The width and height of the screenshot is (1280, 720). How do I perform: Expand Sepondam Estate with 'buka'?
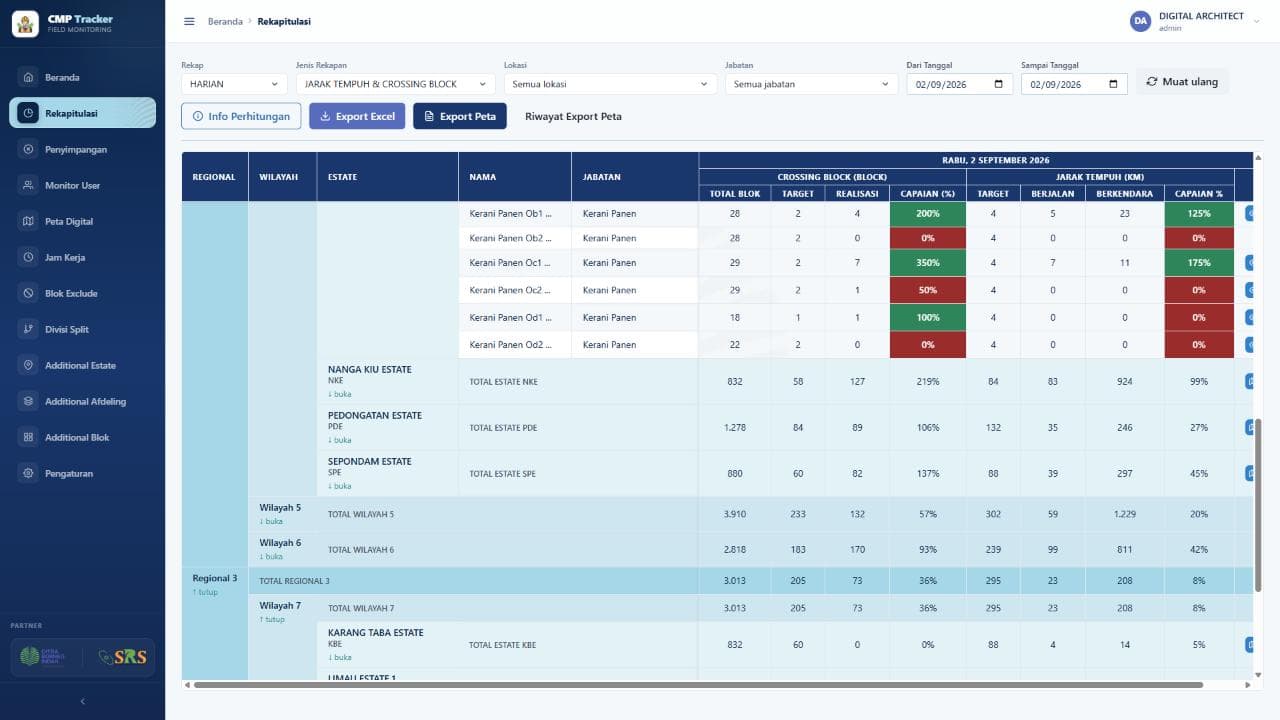(340, 486)
